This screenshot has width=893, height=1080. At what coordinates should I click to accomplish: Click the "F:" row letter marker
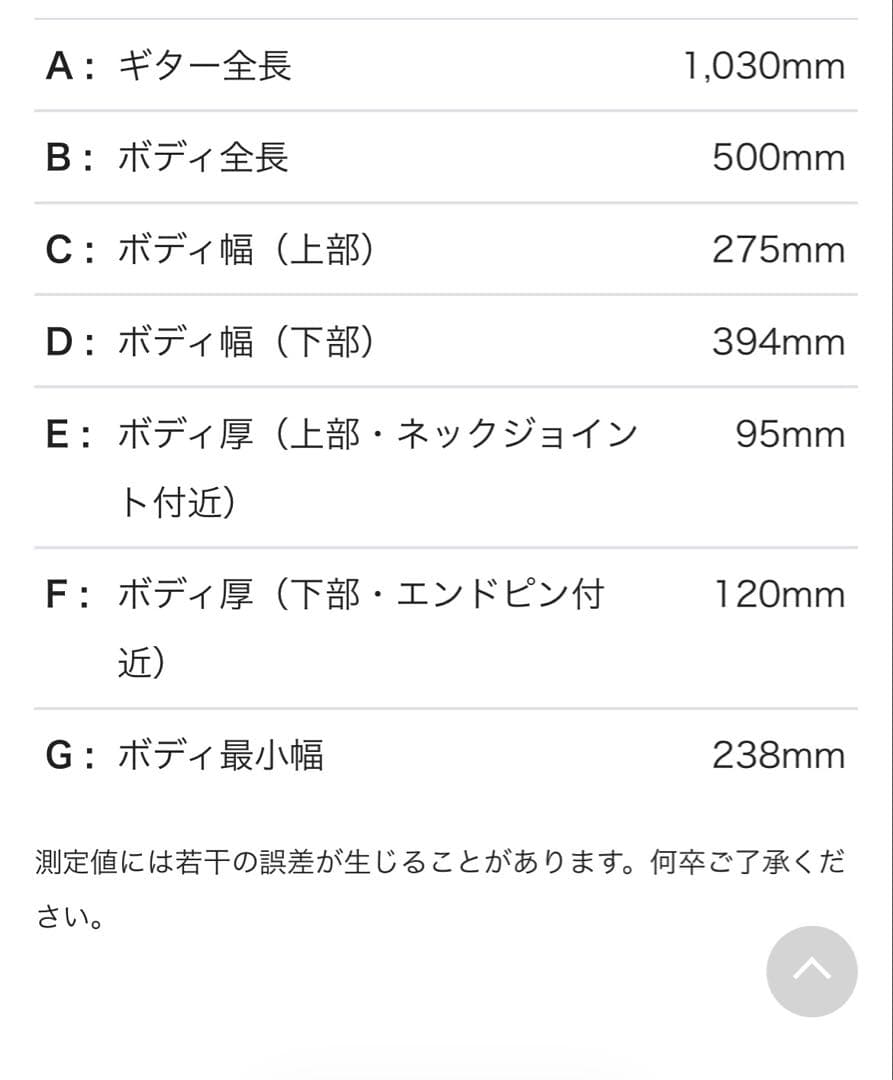click(x=70, y=595)
